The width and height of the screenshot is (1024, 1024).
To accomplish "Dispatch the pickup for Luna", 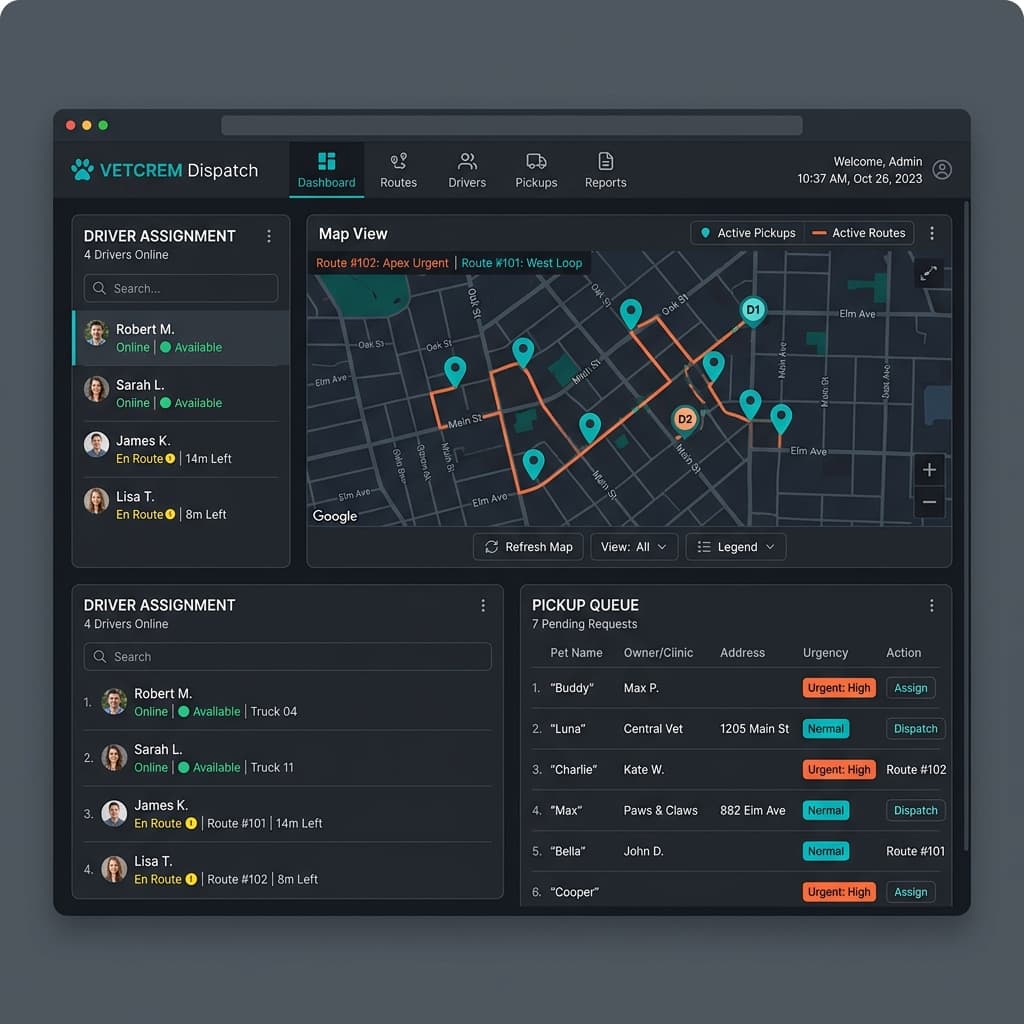I will point(915,729).
